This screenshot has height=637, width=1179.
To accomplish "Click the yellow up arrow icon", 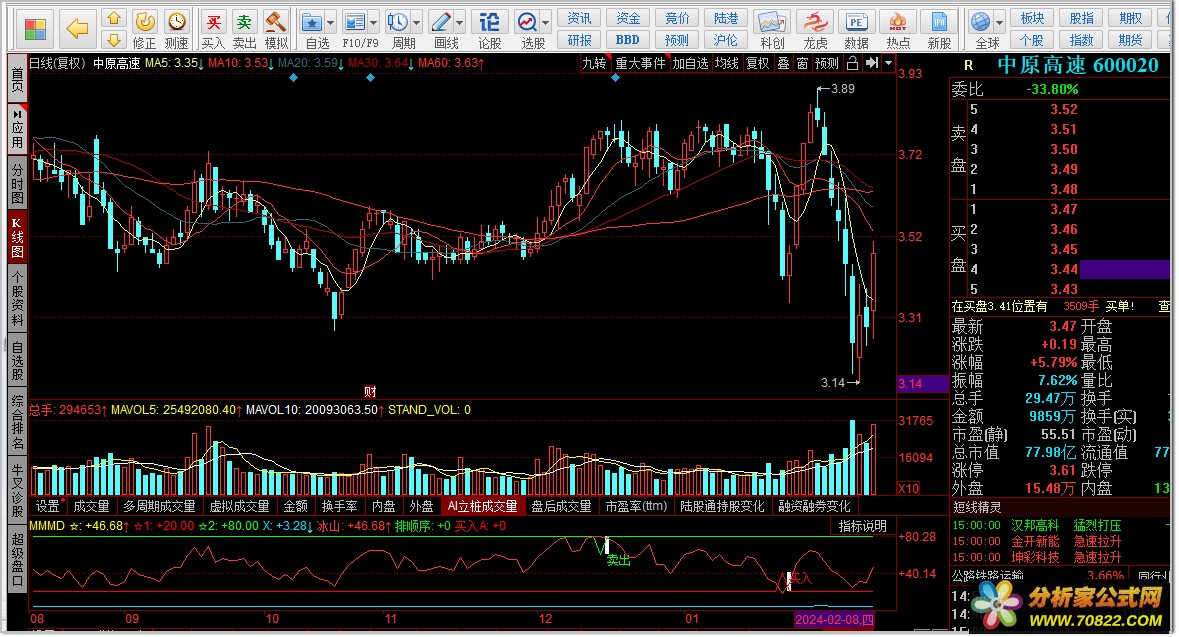I will click(x=114, y=18).
